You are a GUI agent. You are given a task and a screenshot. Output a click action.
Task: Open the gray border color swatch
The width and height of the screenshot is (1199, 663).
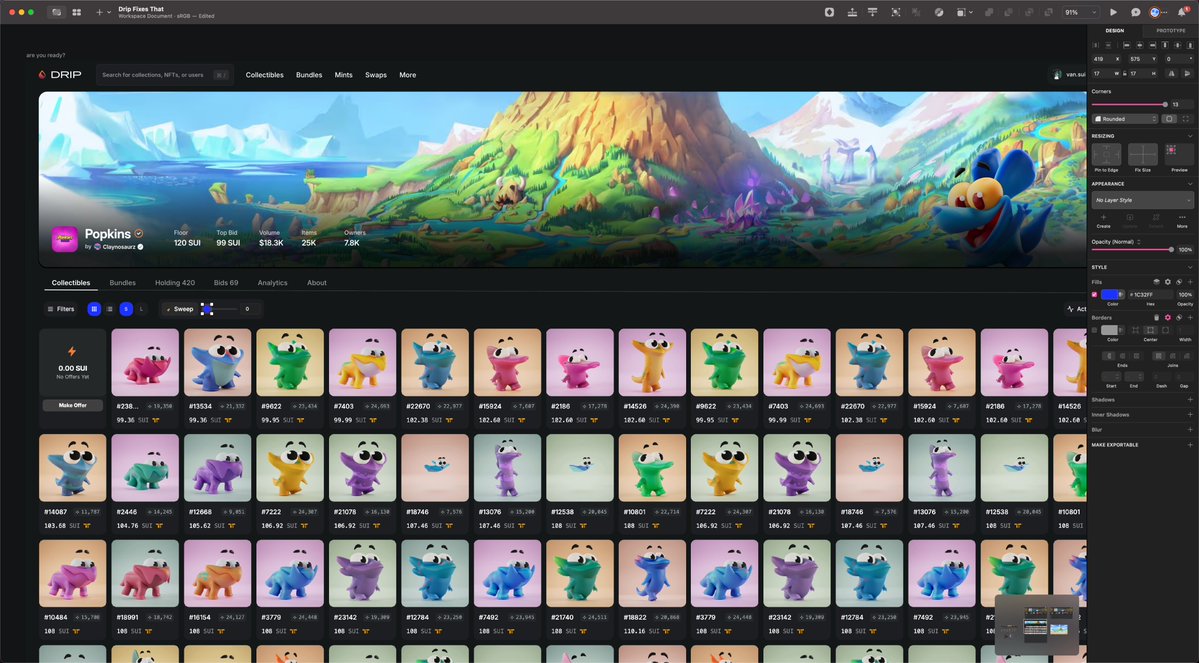tap(1110, 330)
